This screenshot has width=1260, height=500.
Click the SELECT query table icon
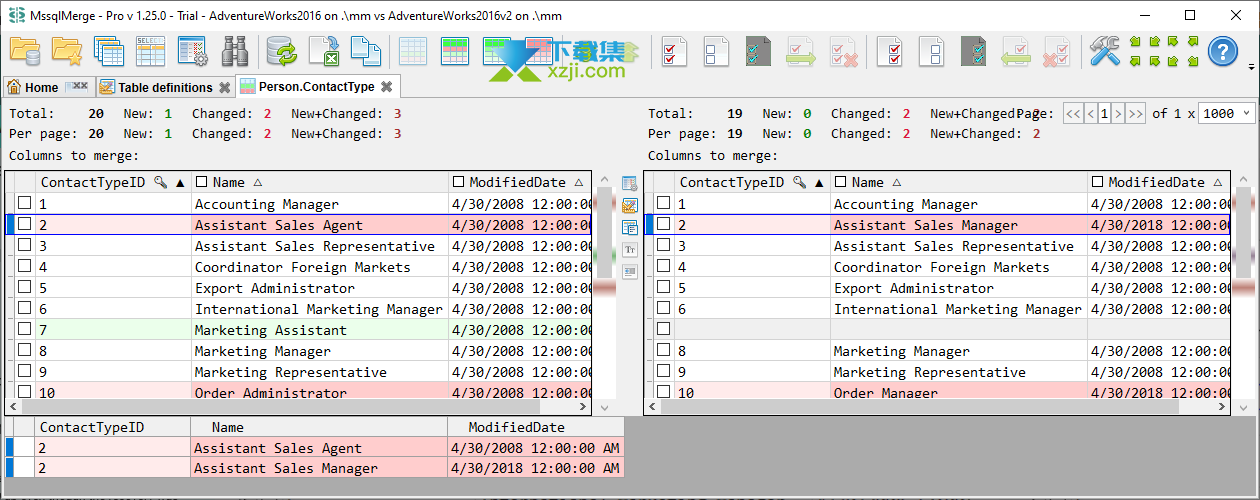pyautogui.click(x=150, y=51)
